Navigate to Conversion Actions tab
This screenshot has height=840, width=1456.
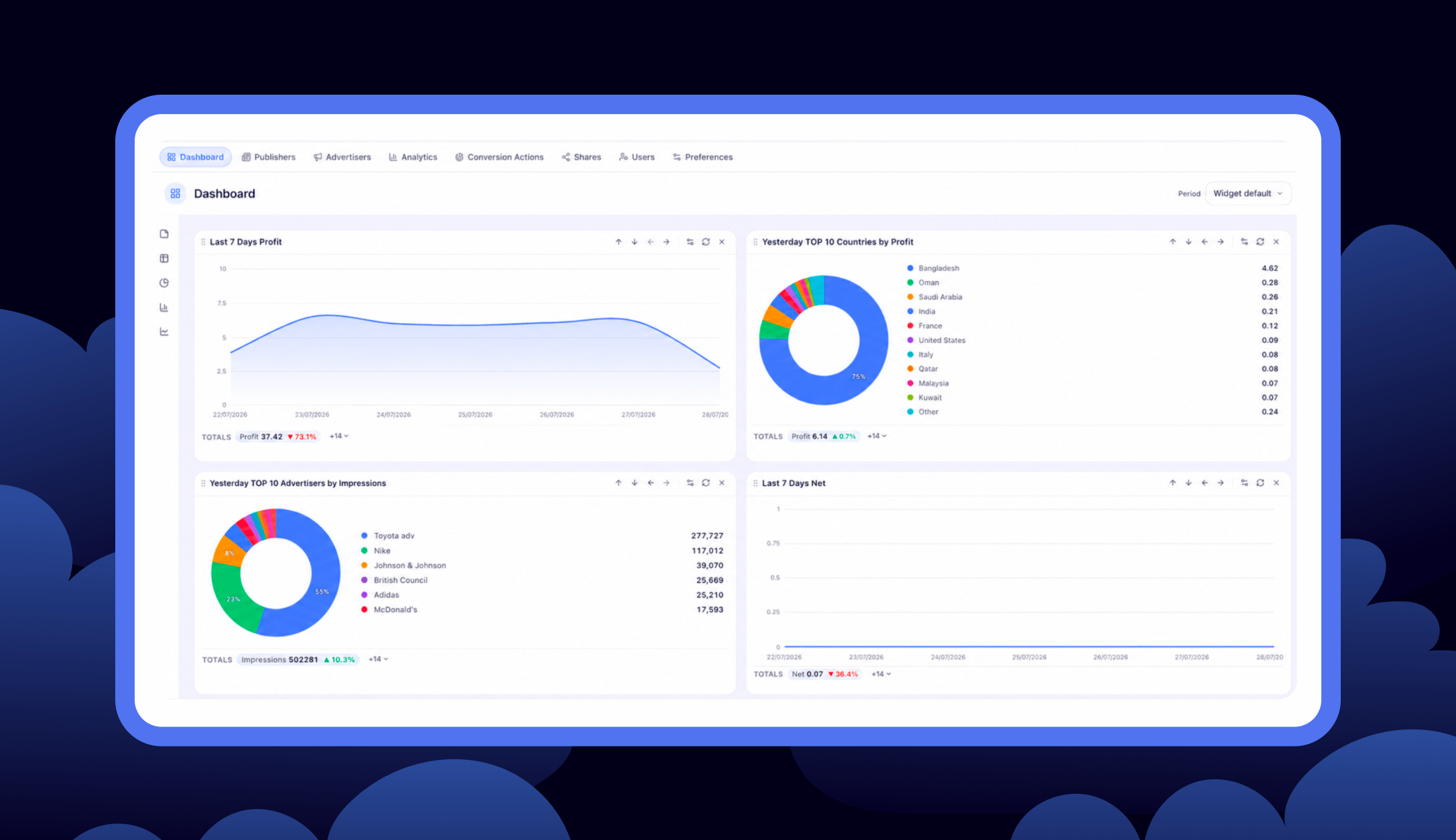(x=499, y=157)
